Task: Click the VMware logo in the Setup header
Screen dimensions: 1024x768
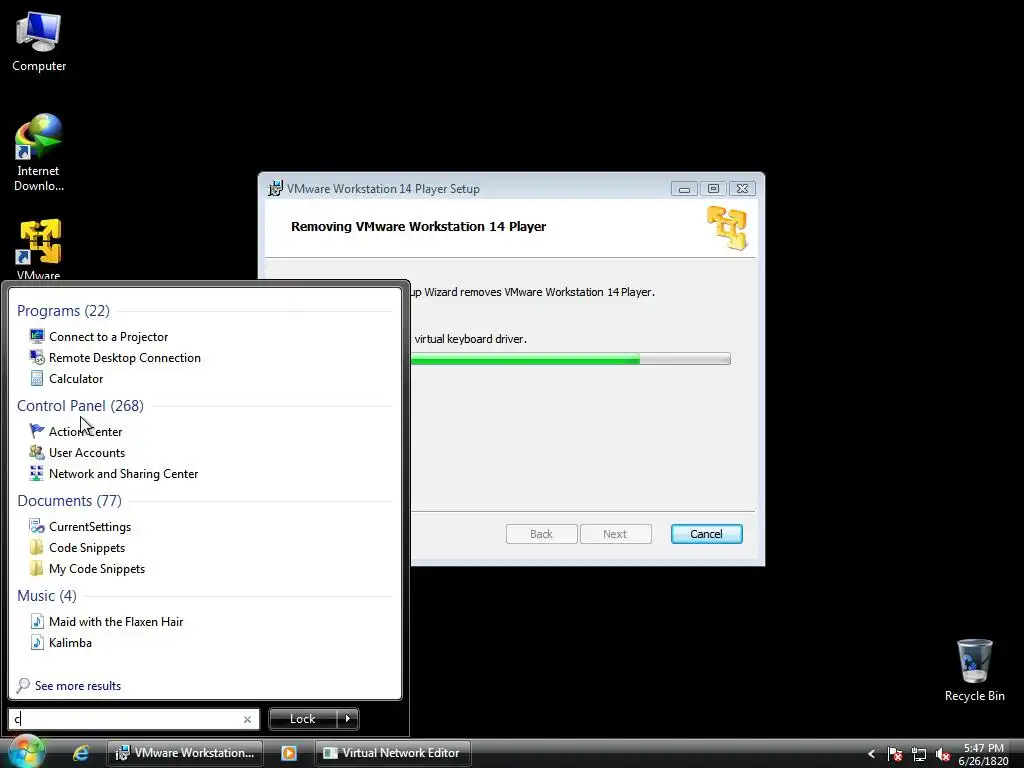Action: pyautogui.click(x=728, y=228)
